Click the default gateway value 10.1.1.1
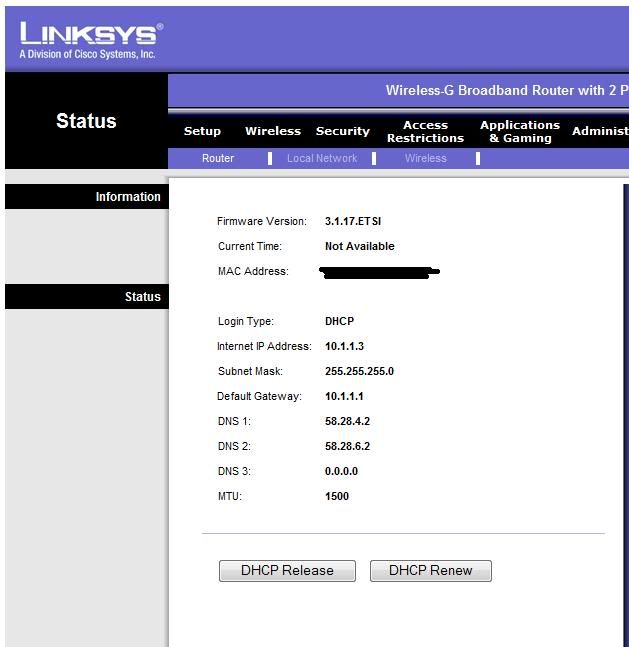Viewport: 629px width, 647px height. pyautogui.click(x=344, y=396)
